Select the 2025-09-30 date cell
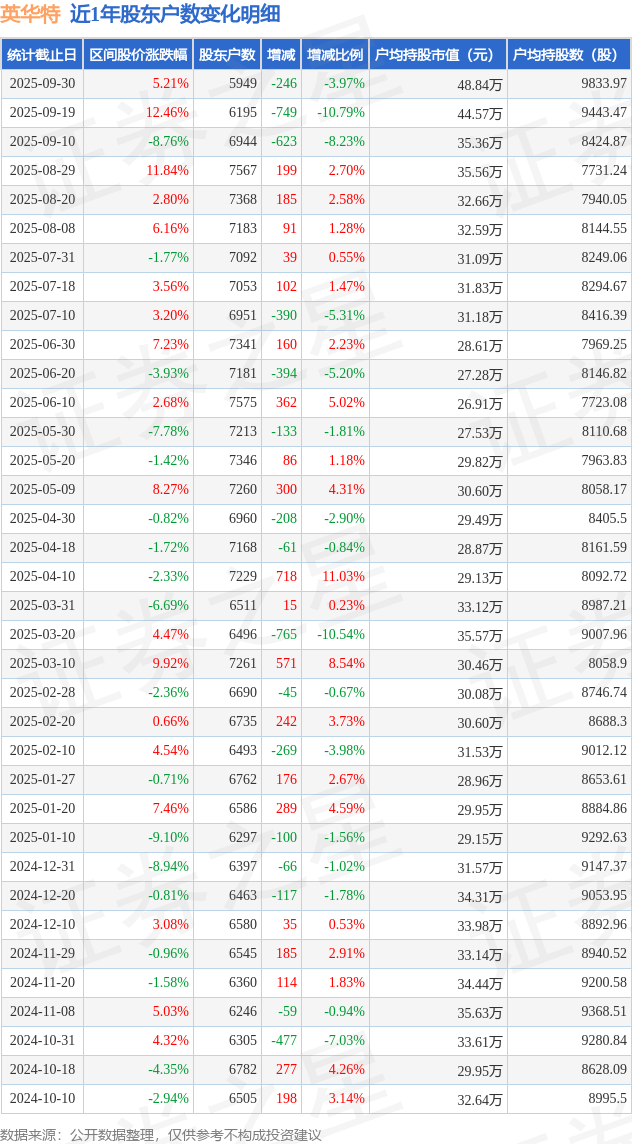The height and width of the screenshot is (1144, 632). pos(42,84)
